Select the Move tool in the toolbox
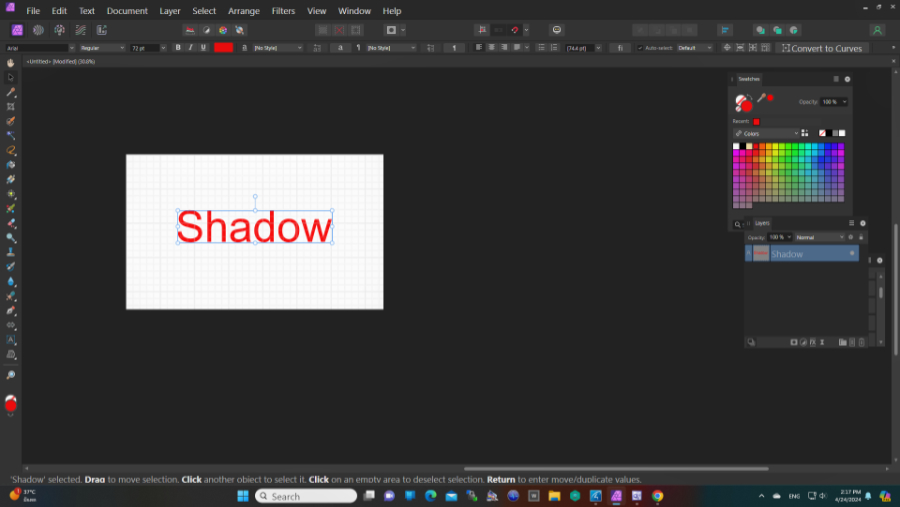 click(11, 77)
